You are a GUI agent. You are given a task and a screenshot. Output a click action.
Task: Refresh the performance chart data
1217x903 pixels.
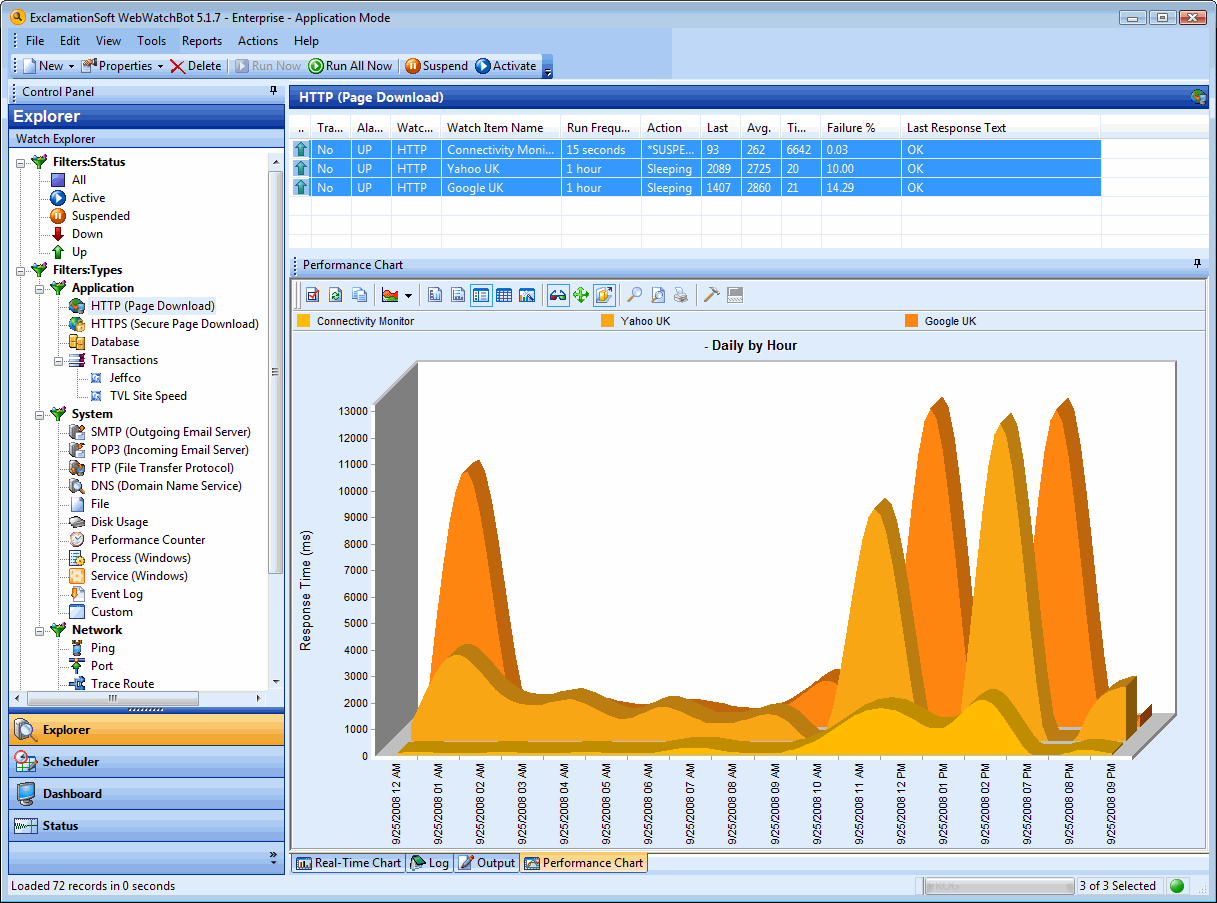pos(335,294)
